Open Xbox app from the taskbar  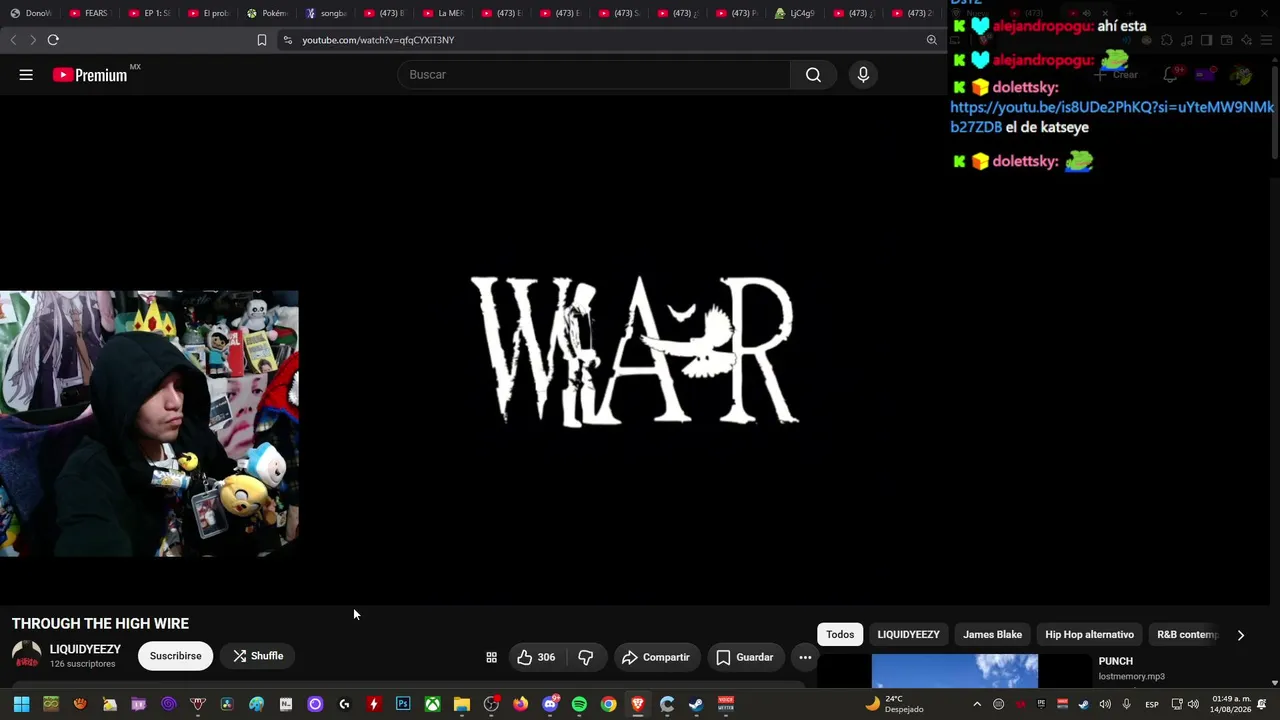point(432,704)
